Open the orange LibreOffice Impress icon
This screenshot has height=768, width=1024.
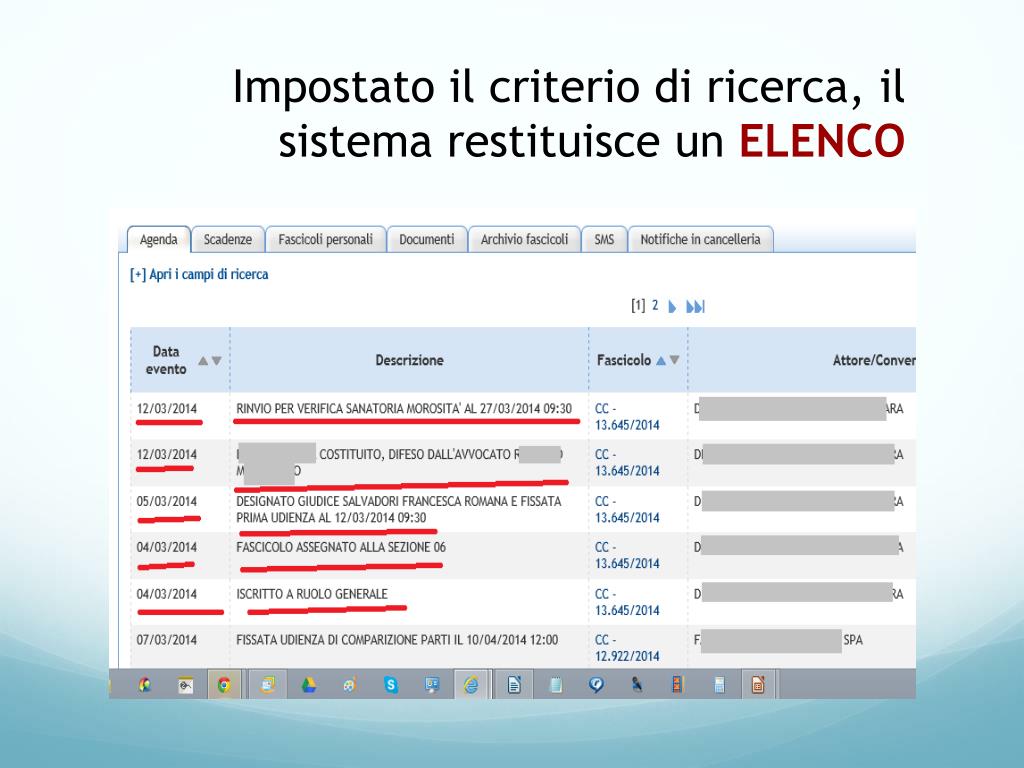click(758, 685)
